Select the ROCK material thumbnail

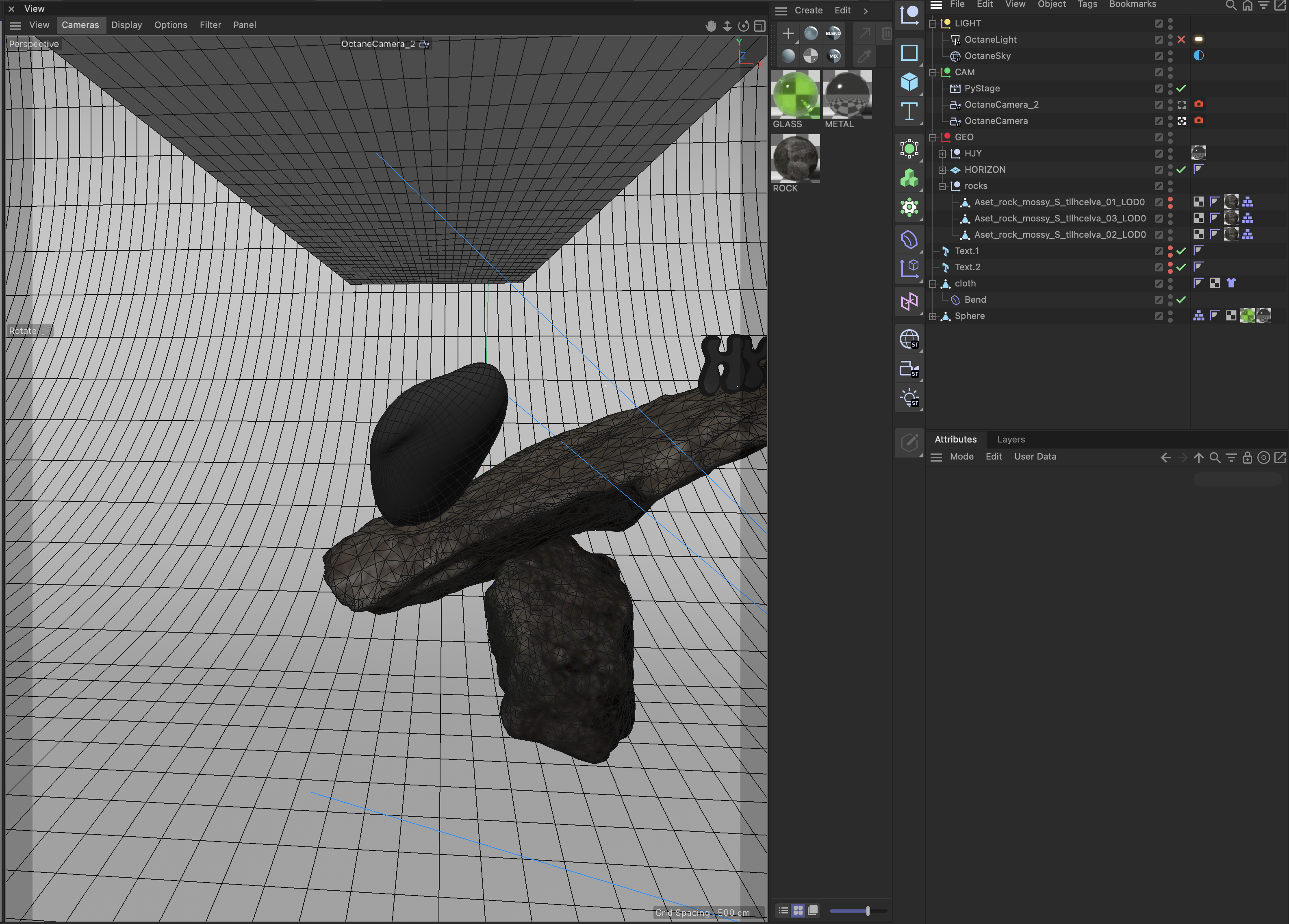795,158
